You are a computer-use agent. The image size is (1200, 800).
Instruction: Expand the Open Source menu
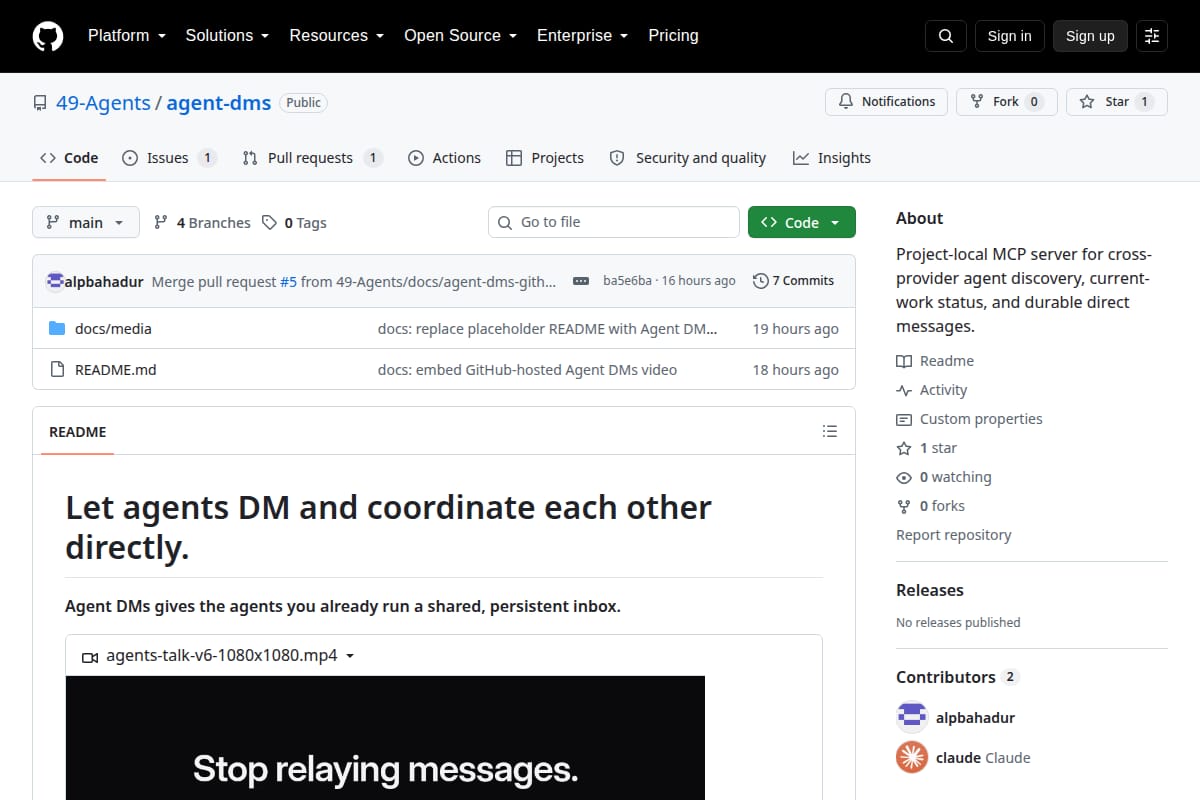(x=461, y=36)
